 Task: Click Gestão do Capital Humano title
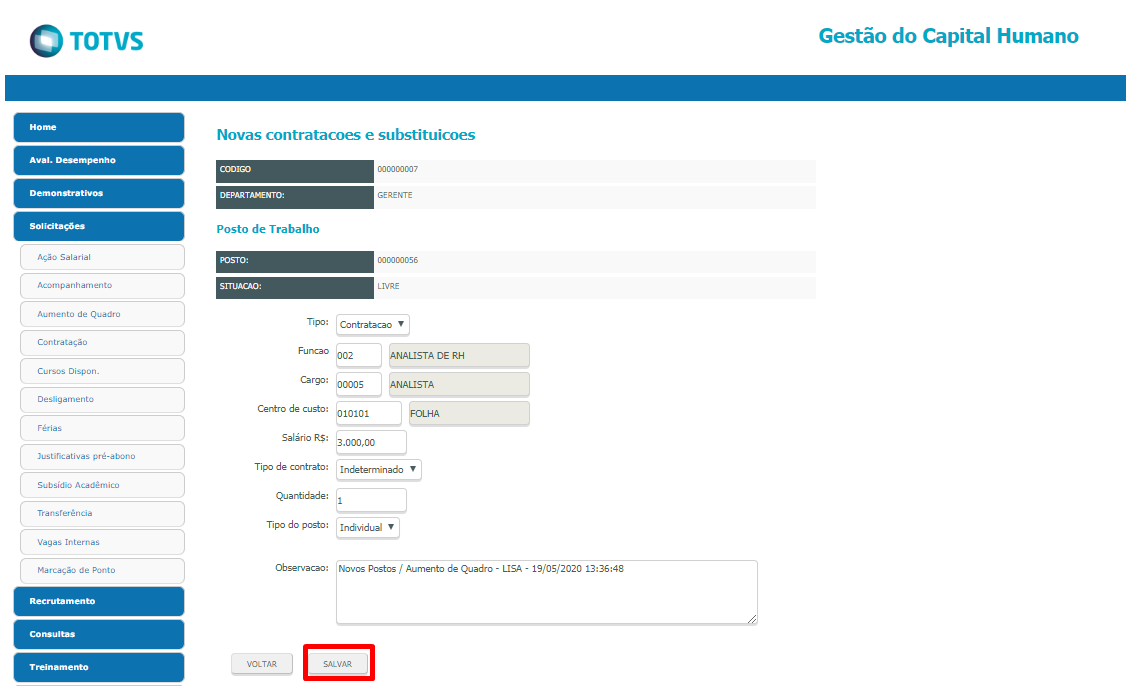pyautogui.click(x=948, y=36)
